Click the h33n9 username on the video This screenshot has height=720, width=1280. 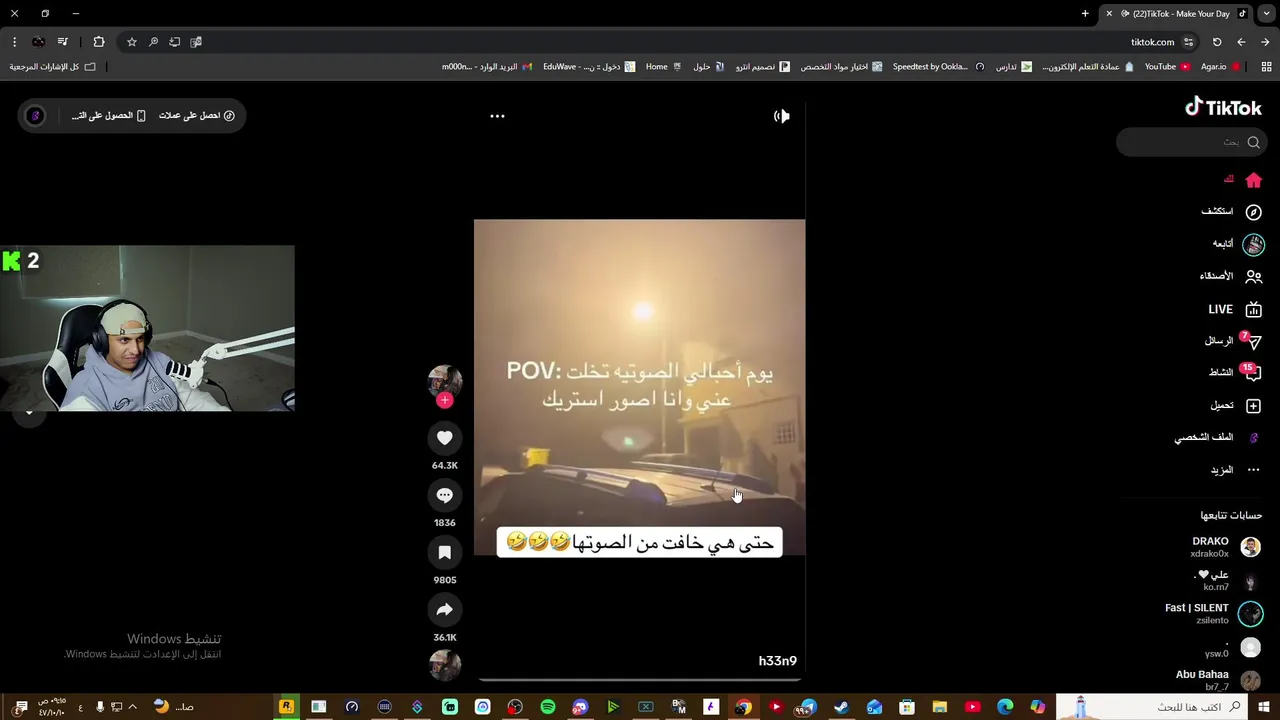[x=777, y=661]
